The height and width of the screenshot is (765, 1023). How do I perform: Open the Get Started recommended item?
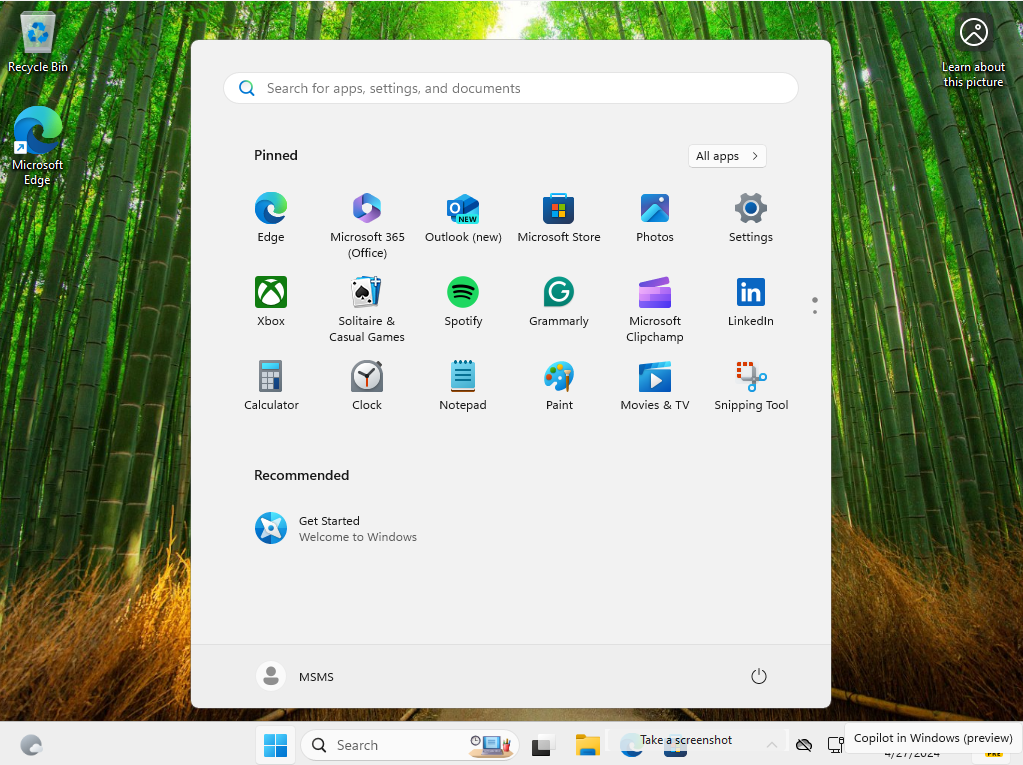[x=335, y=528]
